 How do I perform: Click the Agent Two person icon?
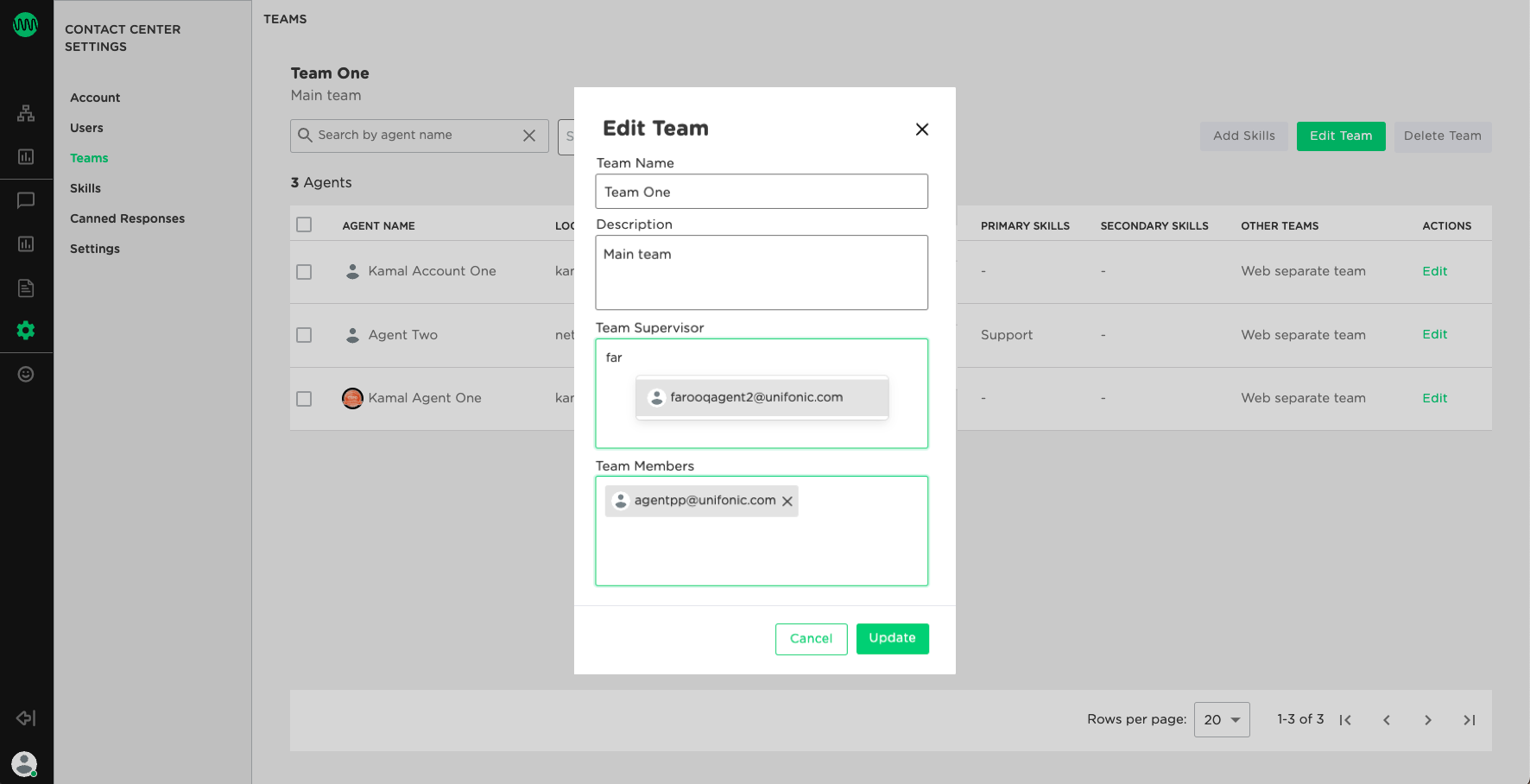click(x=352, y=335)
